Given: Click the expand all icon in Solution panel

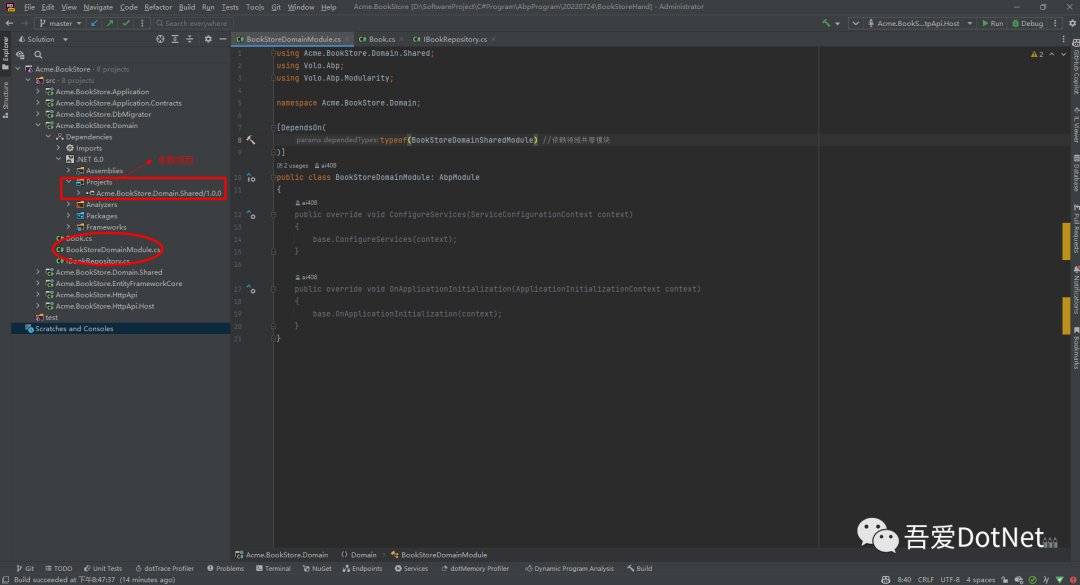Looking at the screenshot, I should (x=175, y=39).
